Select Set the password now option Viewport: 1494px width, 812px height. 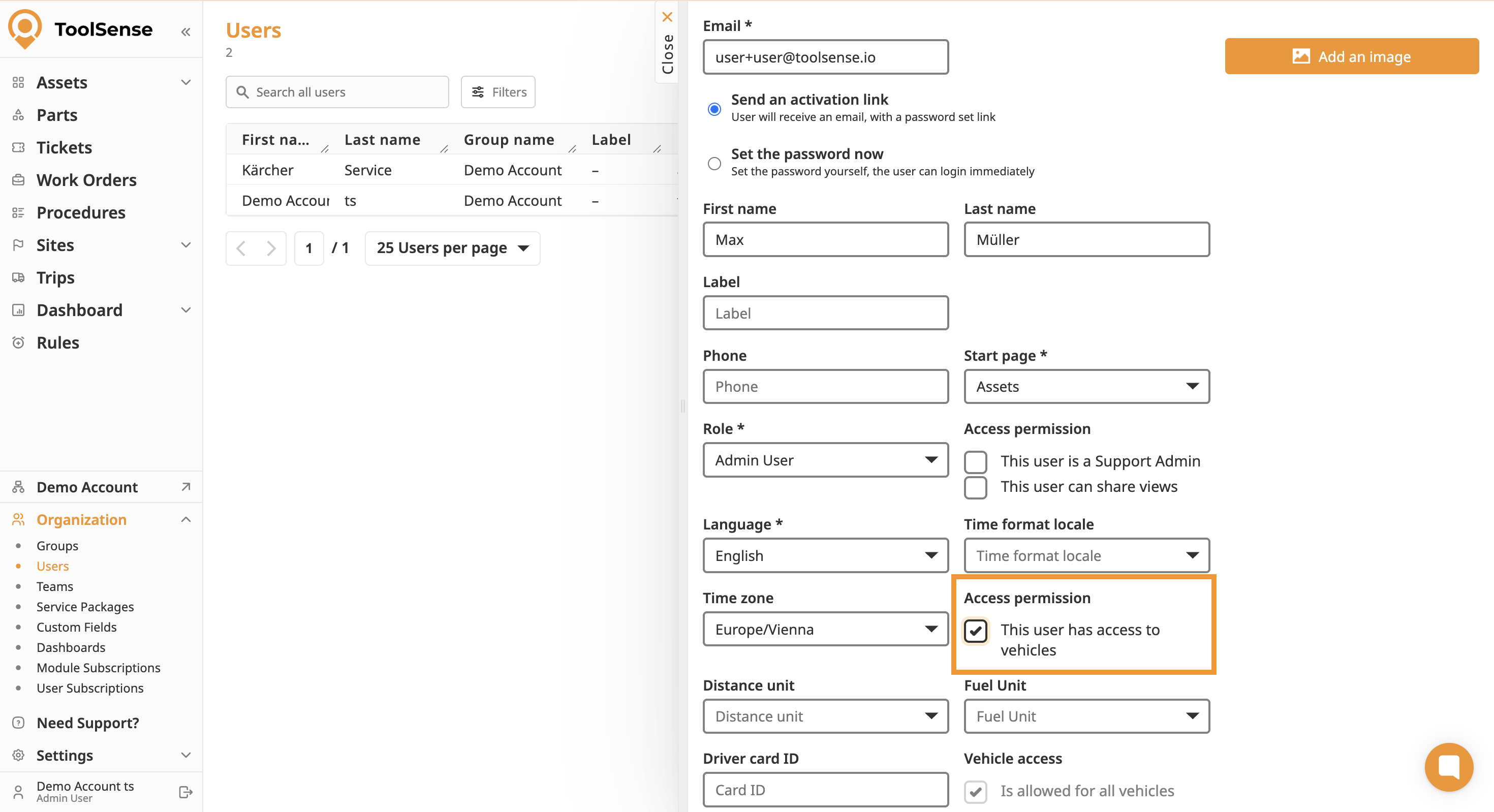(714, 164)
